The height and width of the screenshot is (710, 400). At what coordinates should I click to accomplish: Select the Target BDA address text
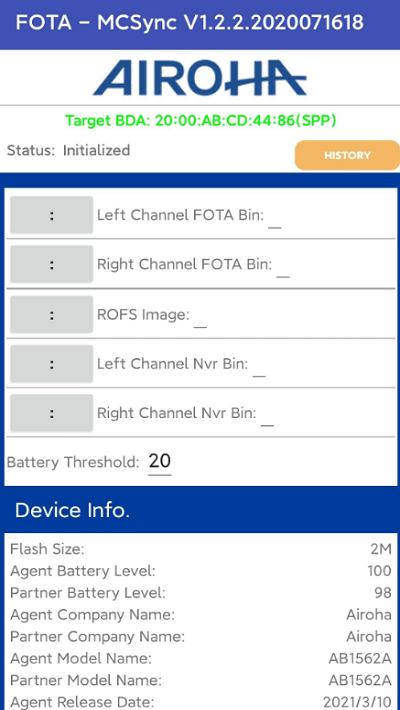(201, 121)
